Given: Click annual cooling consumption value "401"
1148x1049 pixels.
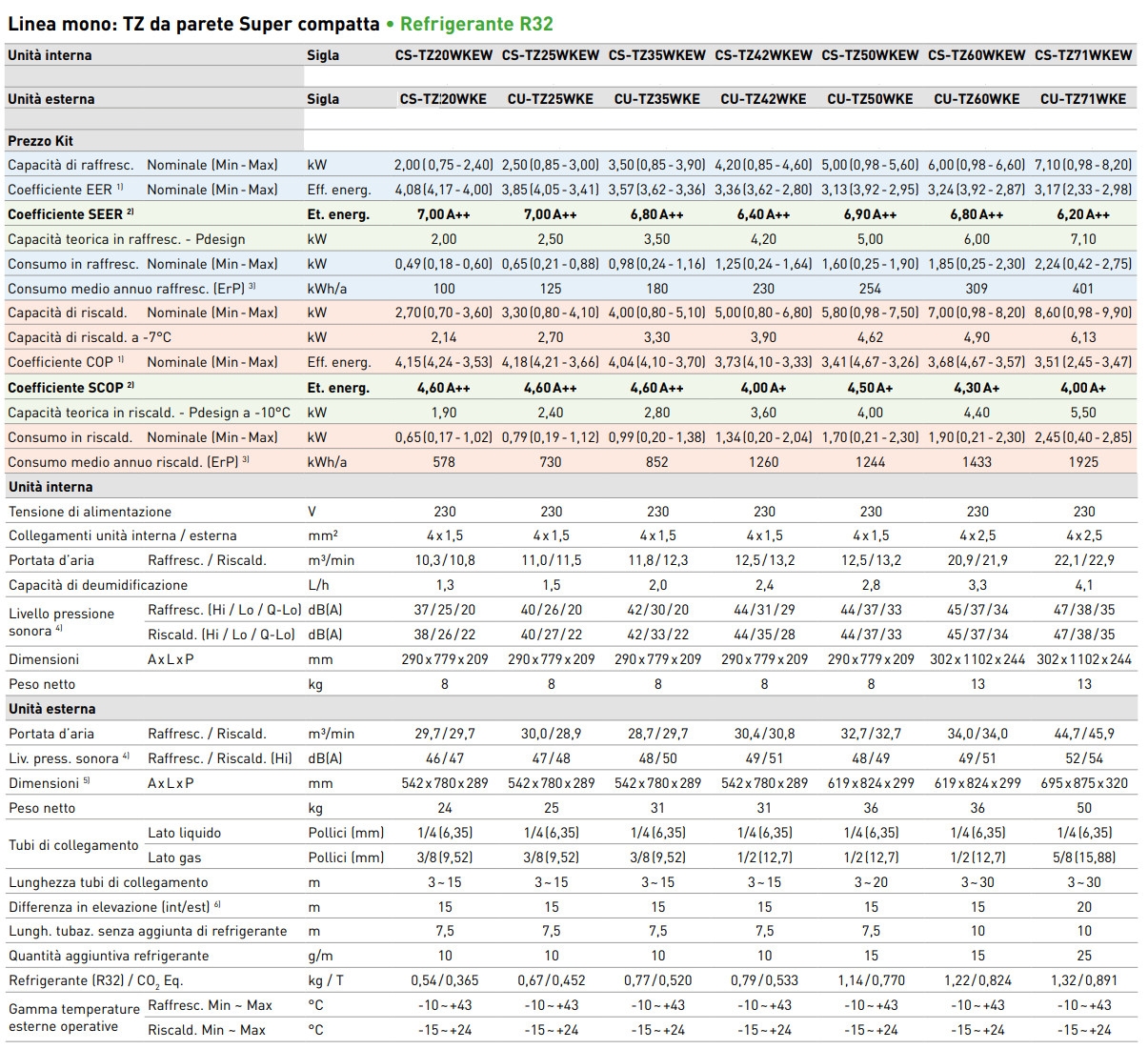Looking at the screenshot, I should tap(1084, 289).
